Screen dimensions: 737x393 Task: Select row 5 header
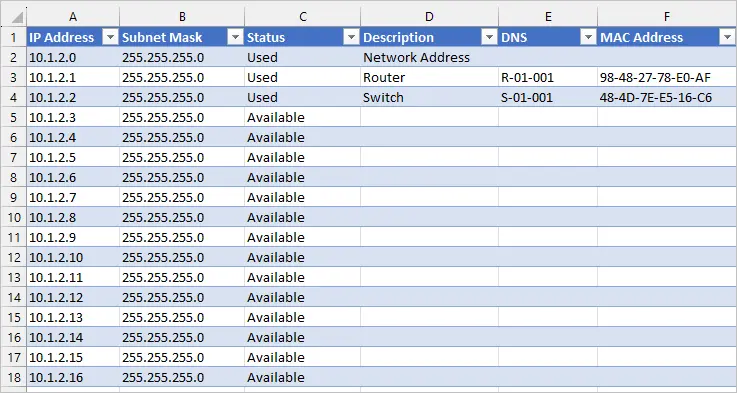pos(13,117)
